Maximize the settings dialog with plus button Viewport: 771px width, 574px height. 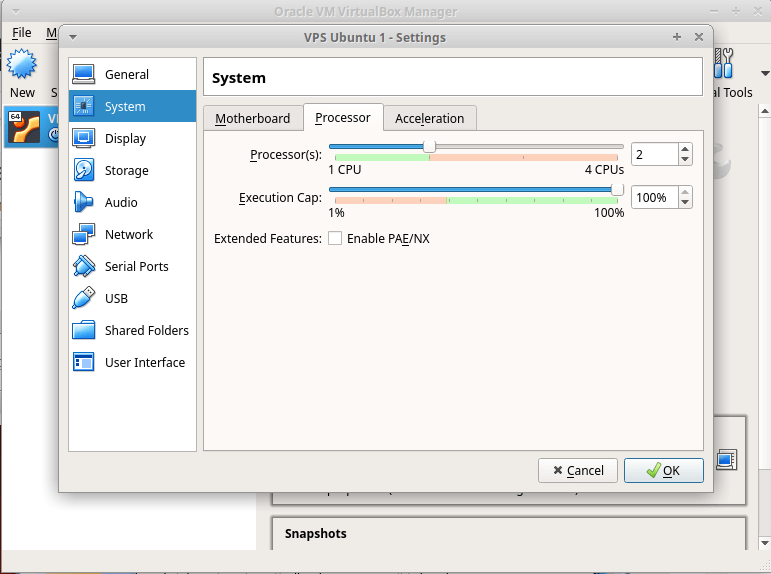(677, 37)
